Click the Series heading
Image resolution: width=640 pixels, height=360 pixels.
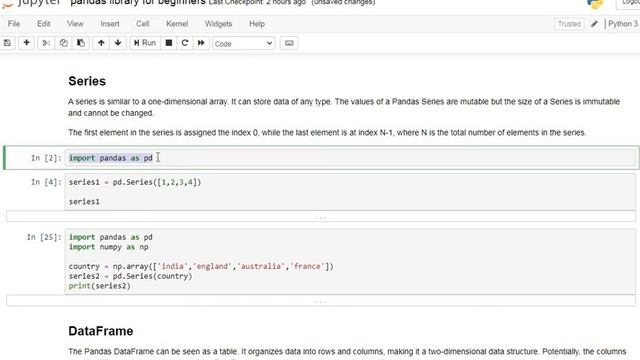[x=87, y=81]
